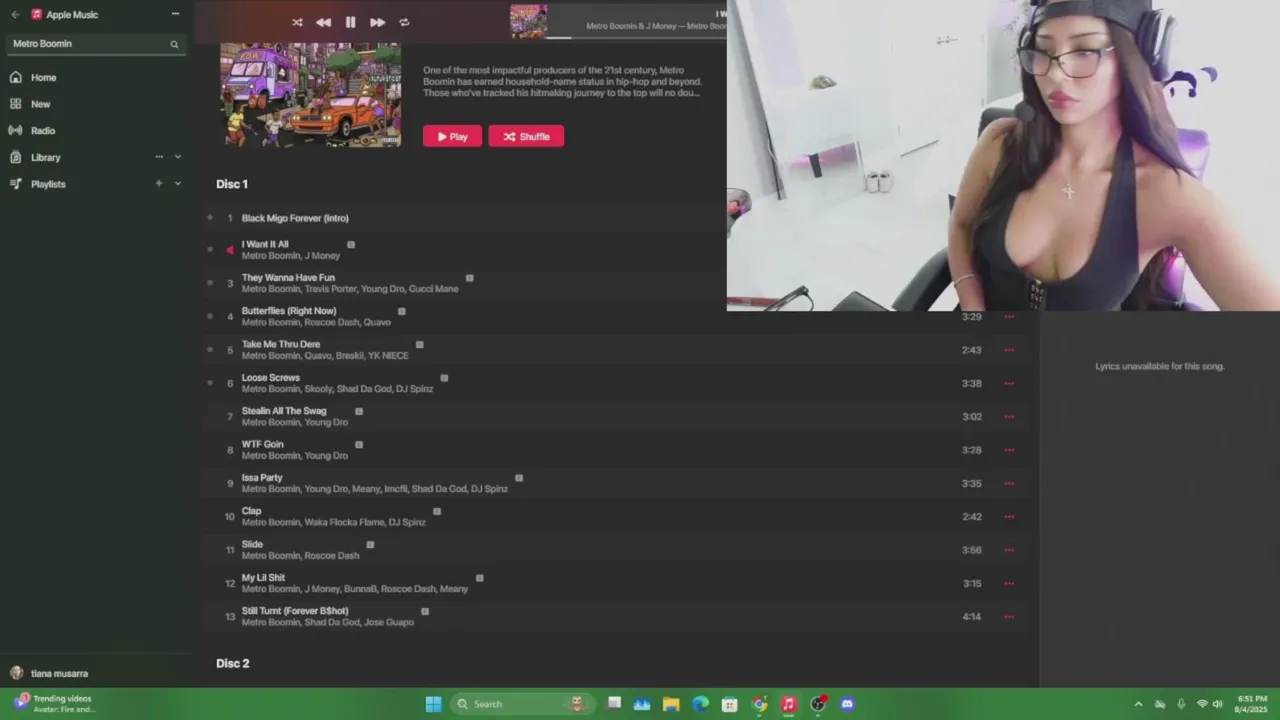
Task: Select Stealin All The Swag track
Action: point(284,411)
